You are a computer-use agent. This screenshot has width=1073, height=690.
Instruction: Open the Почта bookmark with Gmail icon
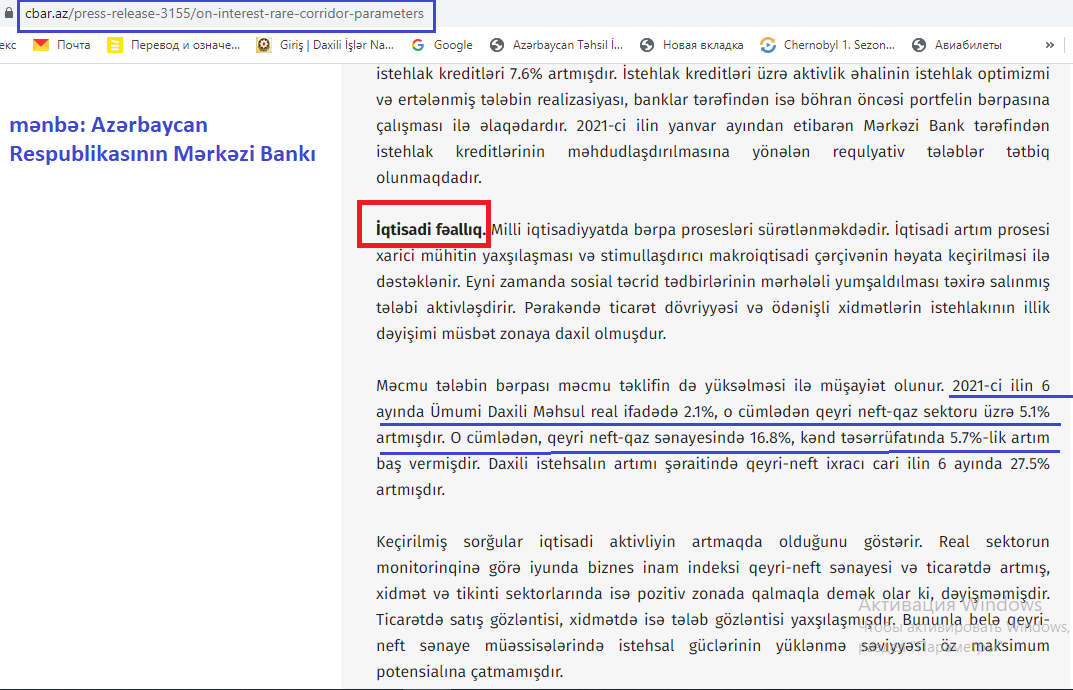tap(62, 45)
